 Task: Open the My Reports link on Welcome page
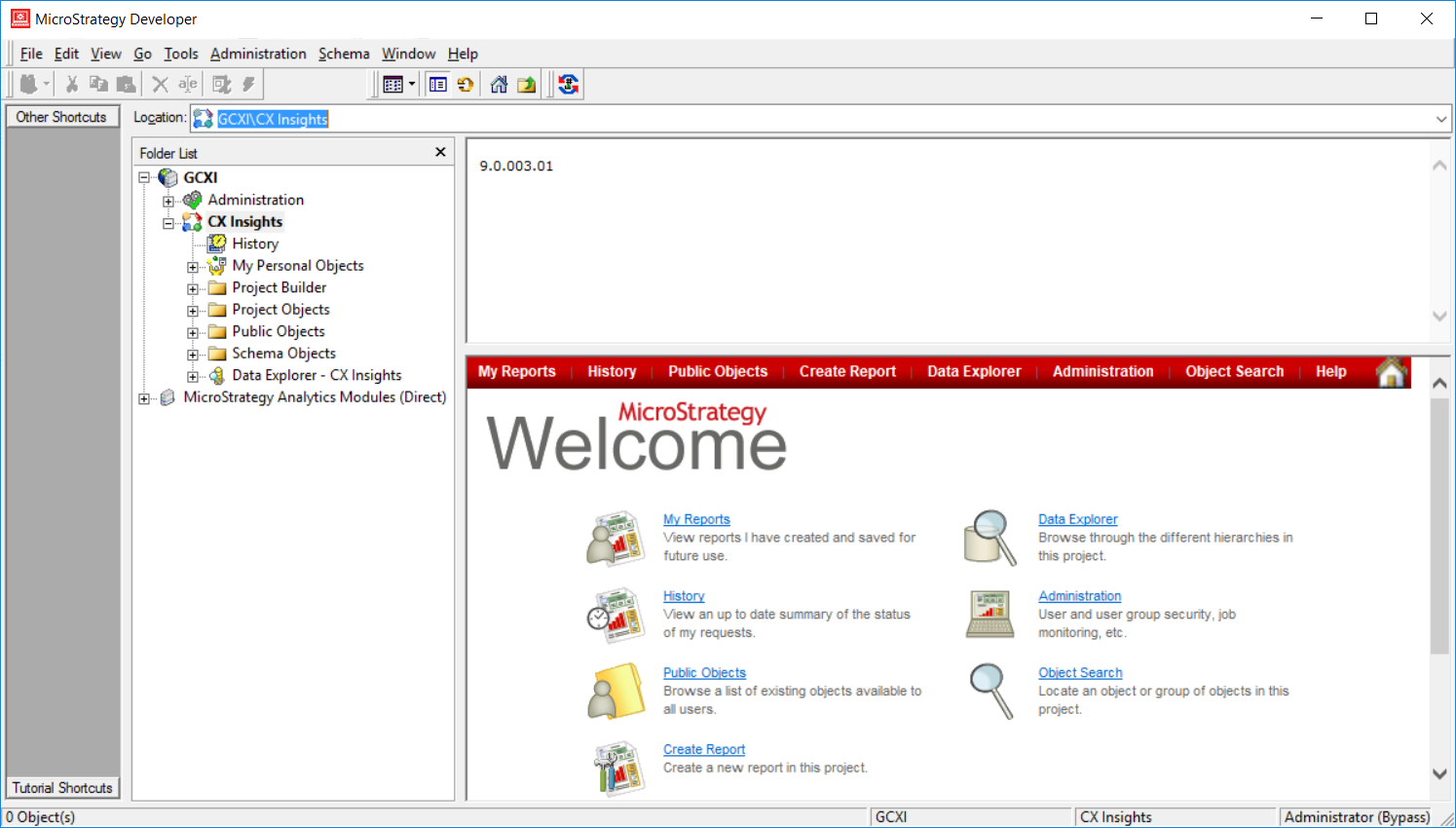696,519
